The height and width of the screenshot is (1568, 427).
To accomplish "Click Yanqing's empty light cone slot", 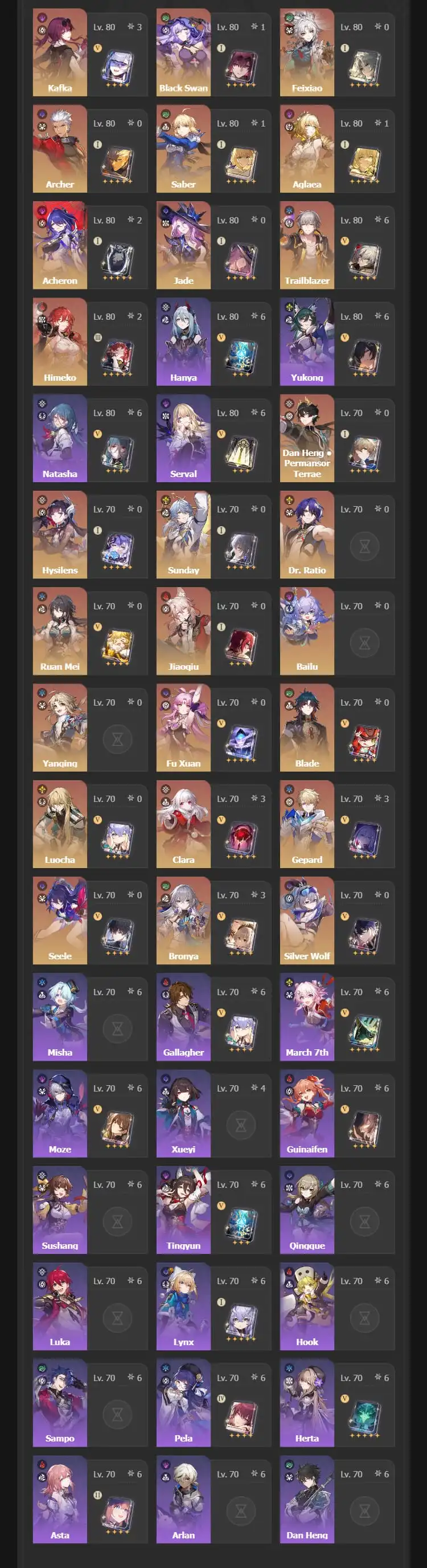I will point(117,739).
